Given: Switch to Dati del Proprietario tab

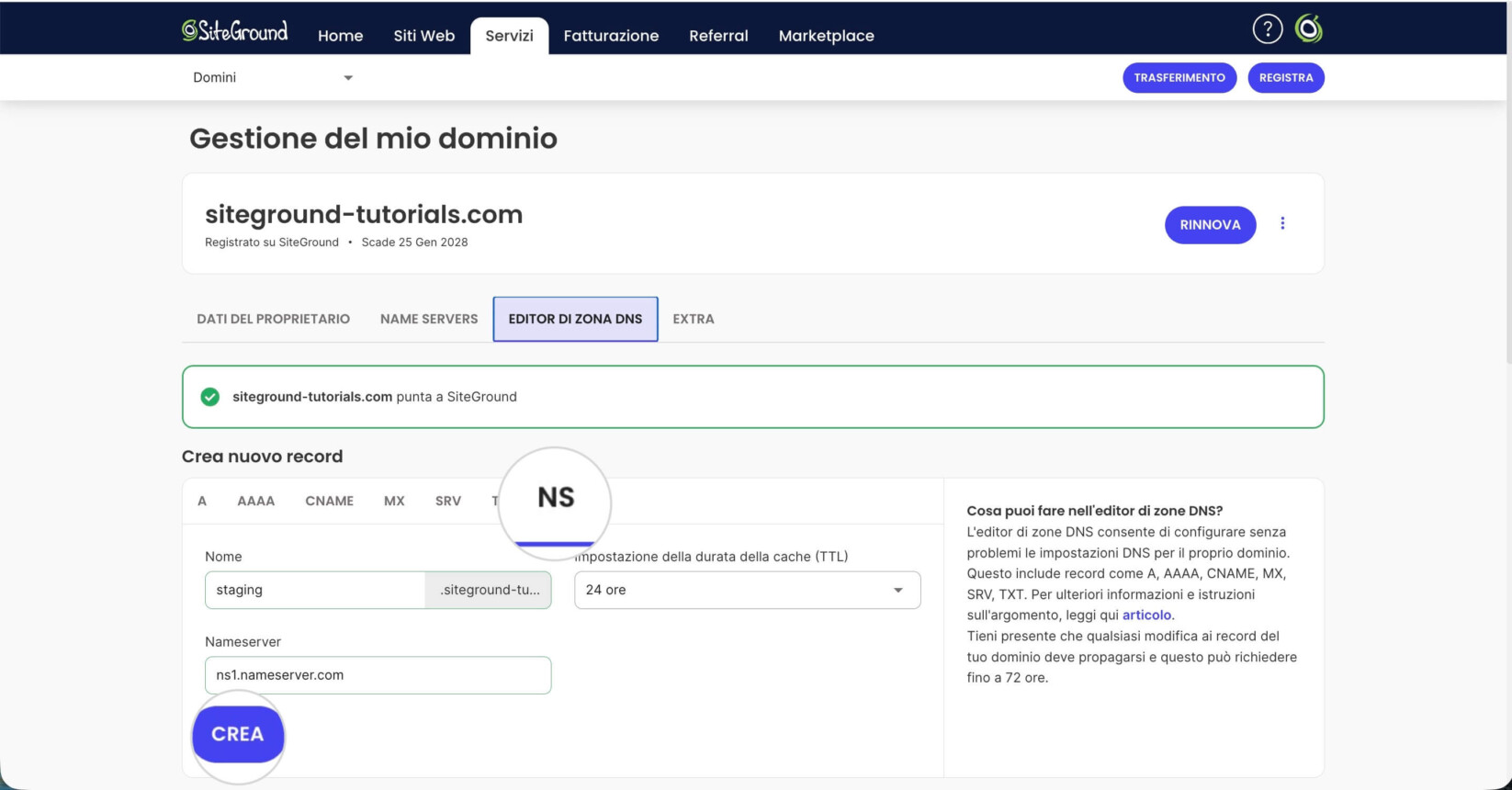Looking at the screenshot, I should point(273,319).
